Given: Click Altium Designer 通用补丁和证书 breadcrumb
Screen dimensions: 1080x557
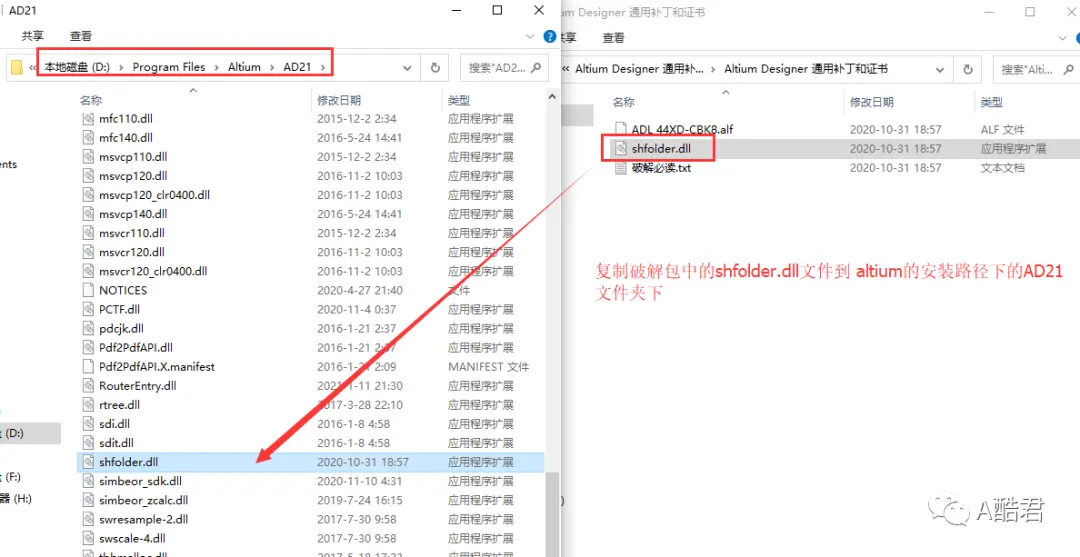Looking at the screenshot, I should [x=806, y=69].
